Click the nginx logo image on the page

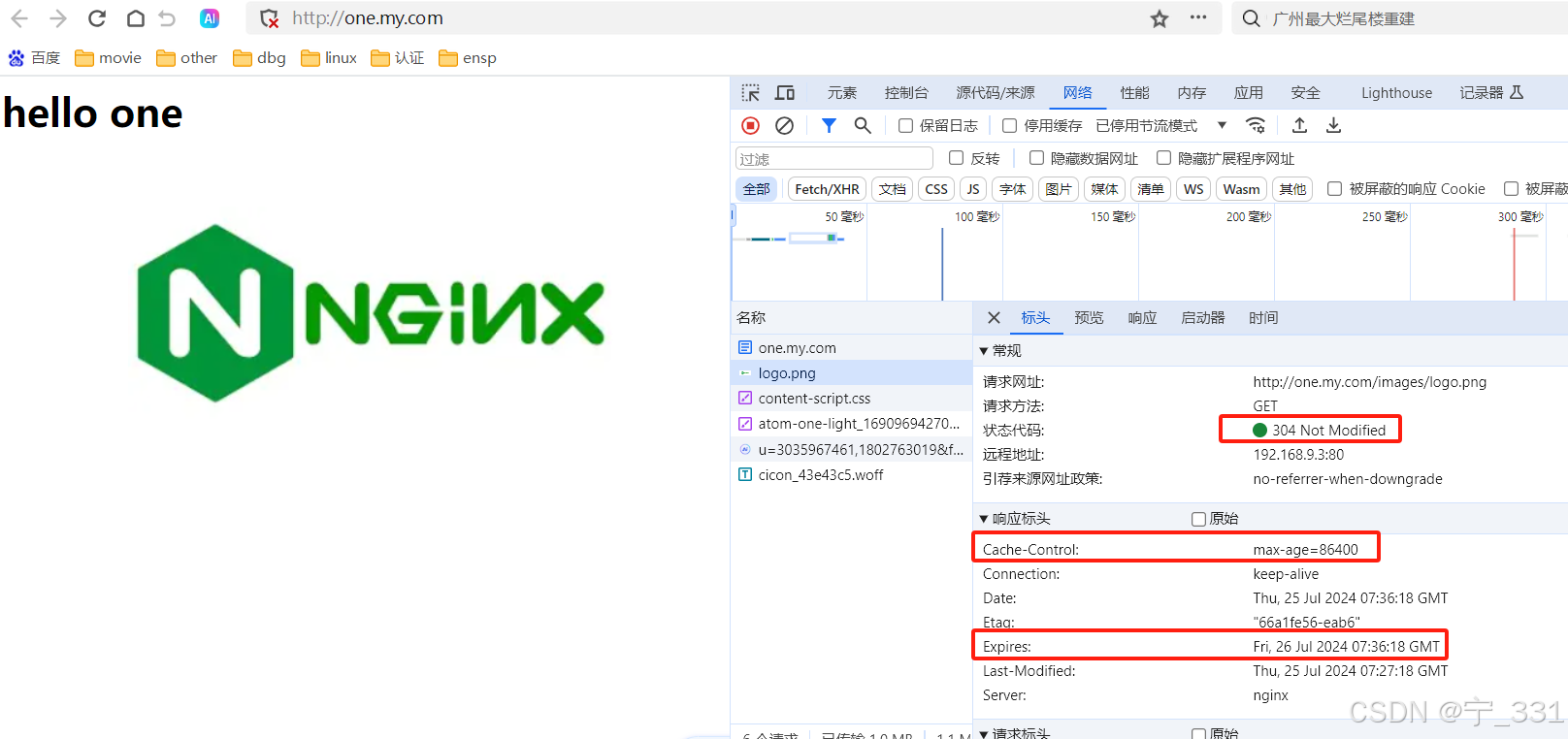pyautogui.click(x=371, y=312)
